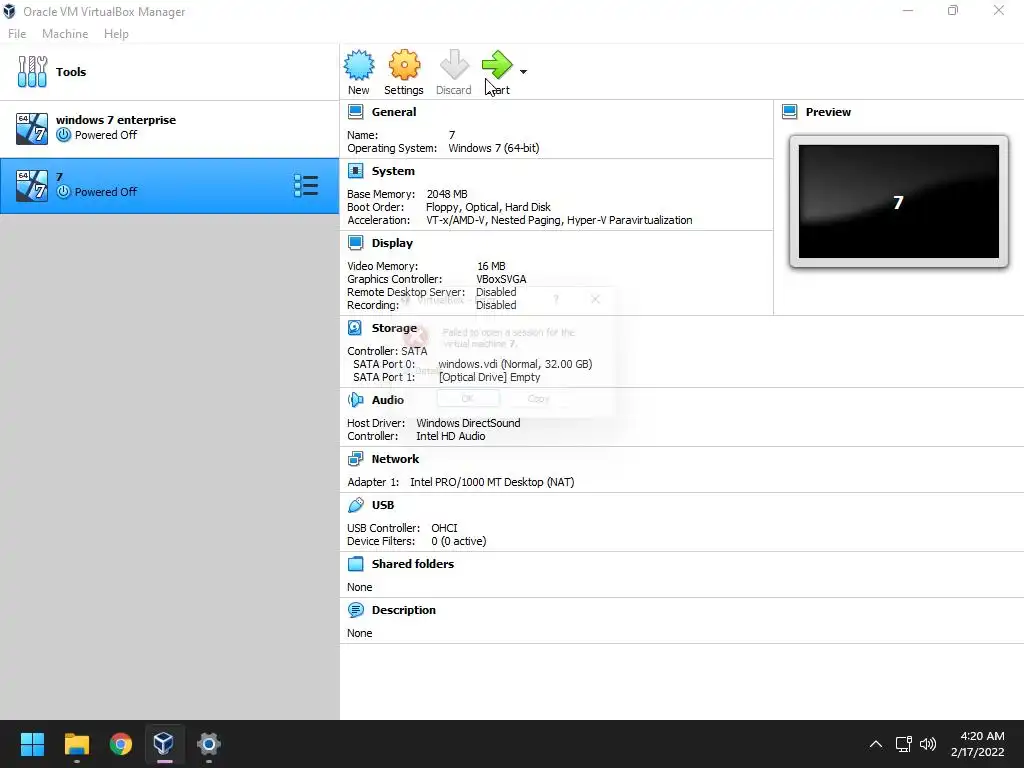Open the Display section heading
Image resolution: width=1024 pixels, height=768 pixels.
[392, 243]
